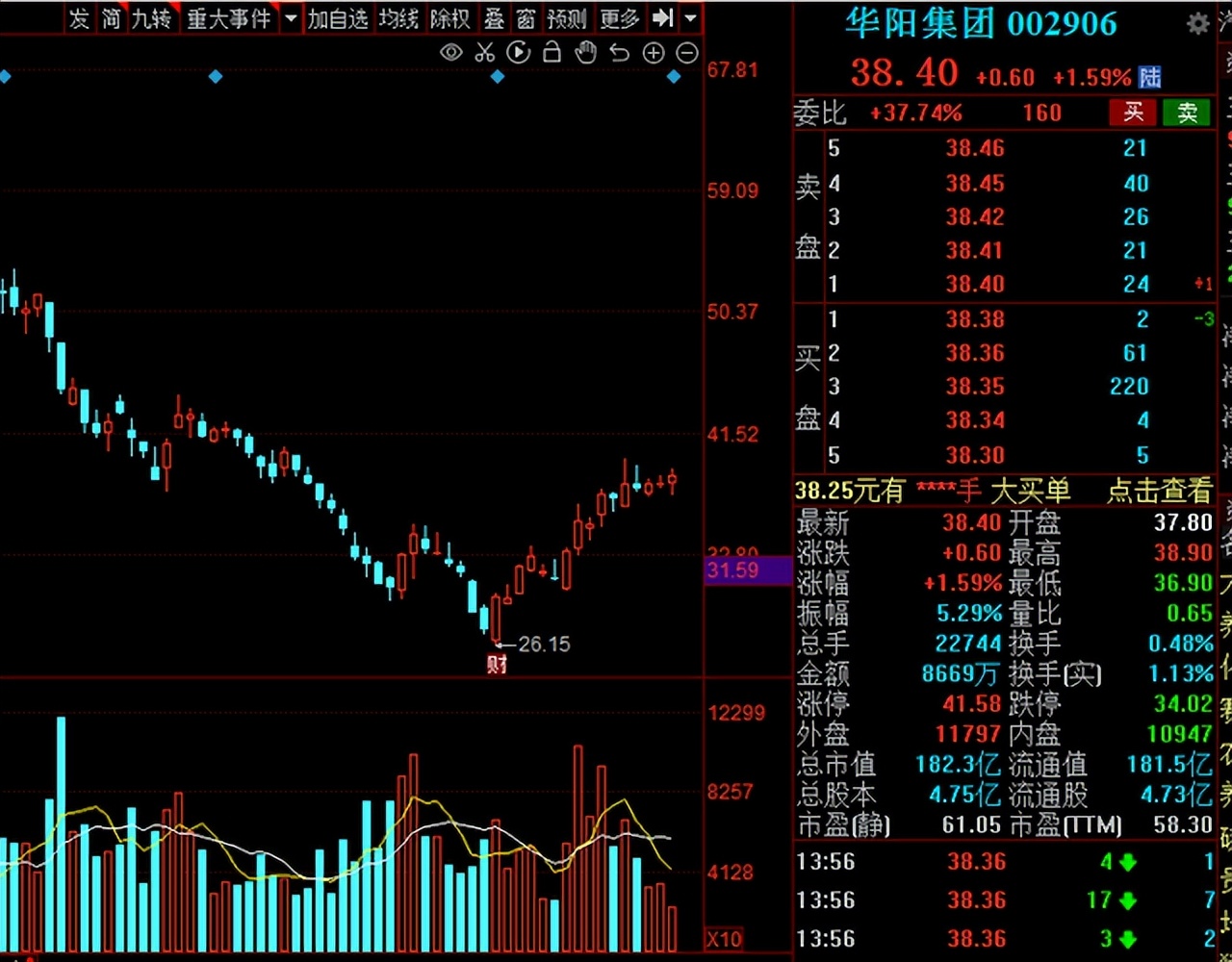The width and height of the screenshot is (1232, 962).
Task: Toggle 除权 adjustment
Action: [450, 18]
